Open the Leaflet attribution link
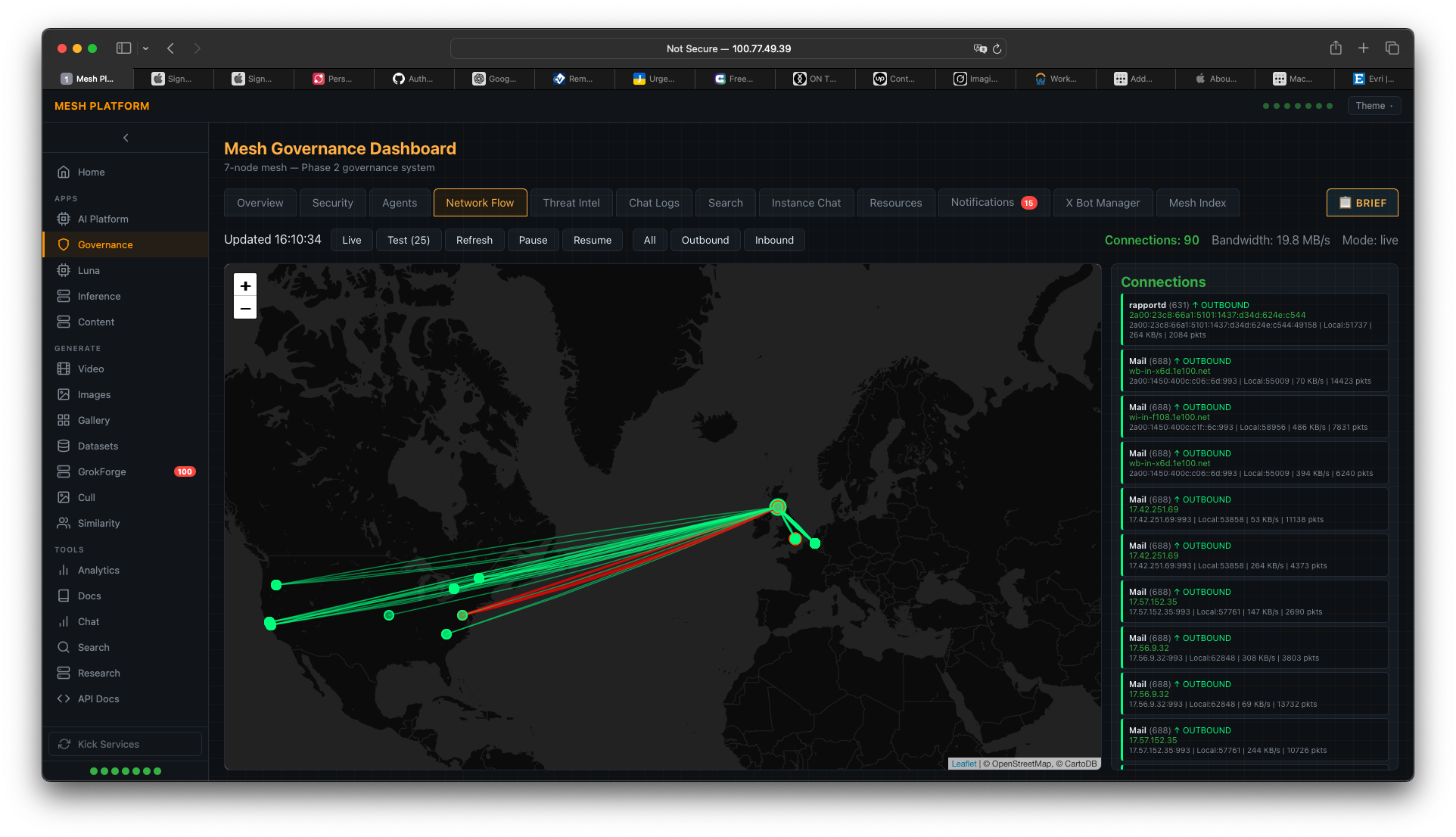Image resolution: width=1456 pixels, height=837 pixels. point(963,764)
